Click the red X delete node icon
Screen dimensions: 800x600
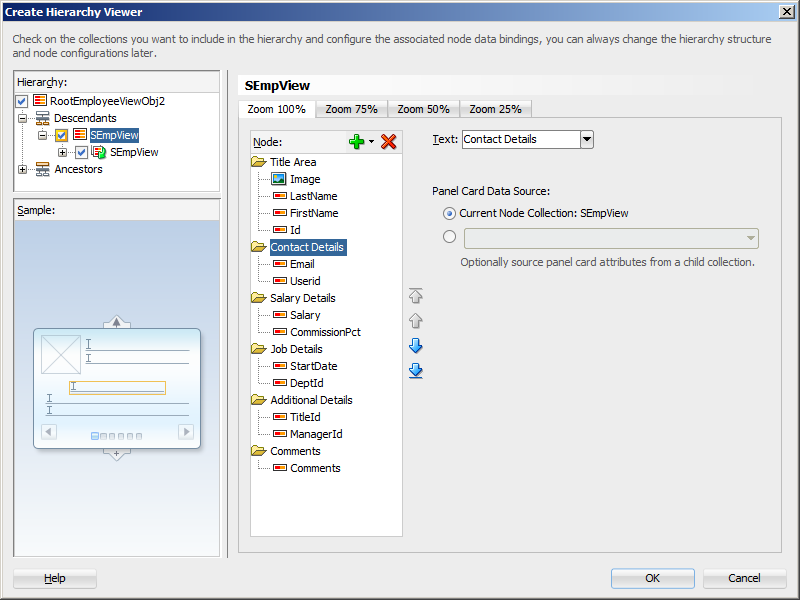tap(388, 141)
